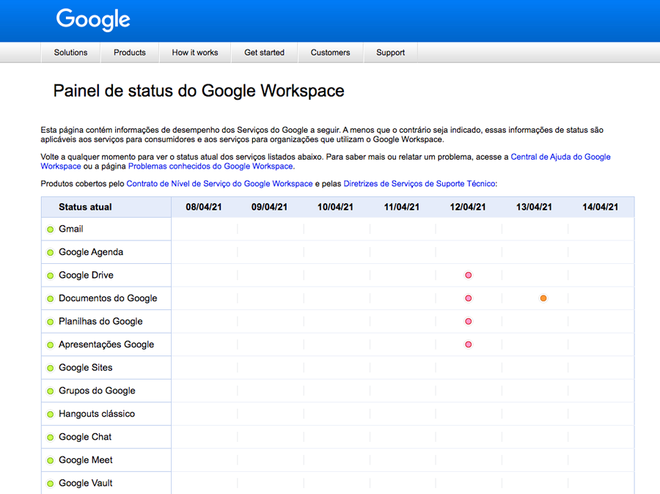Click the Google logo in header

point(93,19)
